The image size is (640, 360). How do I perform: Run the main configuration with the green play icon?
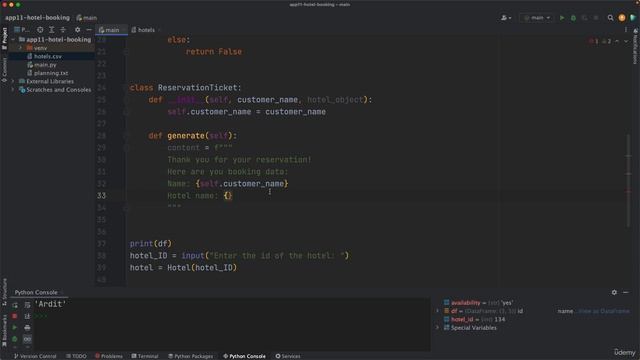point(562,18)
